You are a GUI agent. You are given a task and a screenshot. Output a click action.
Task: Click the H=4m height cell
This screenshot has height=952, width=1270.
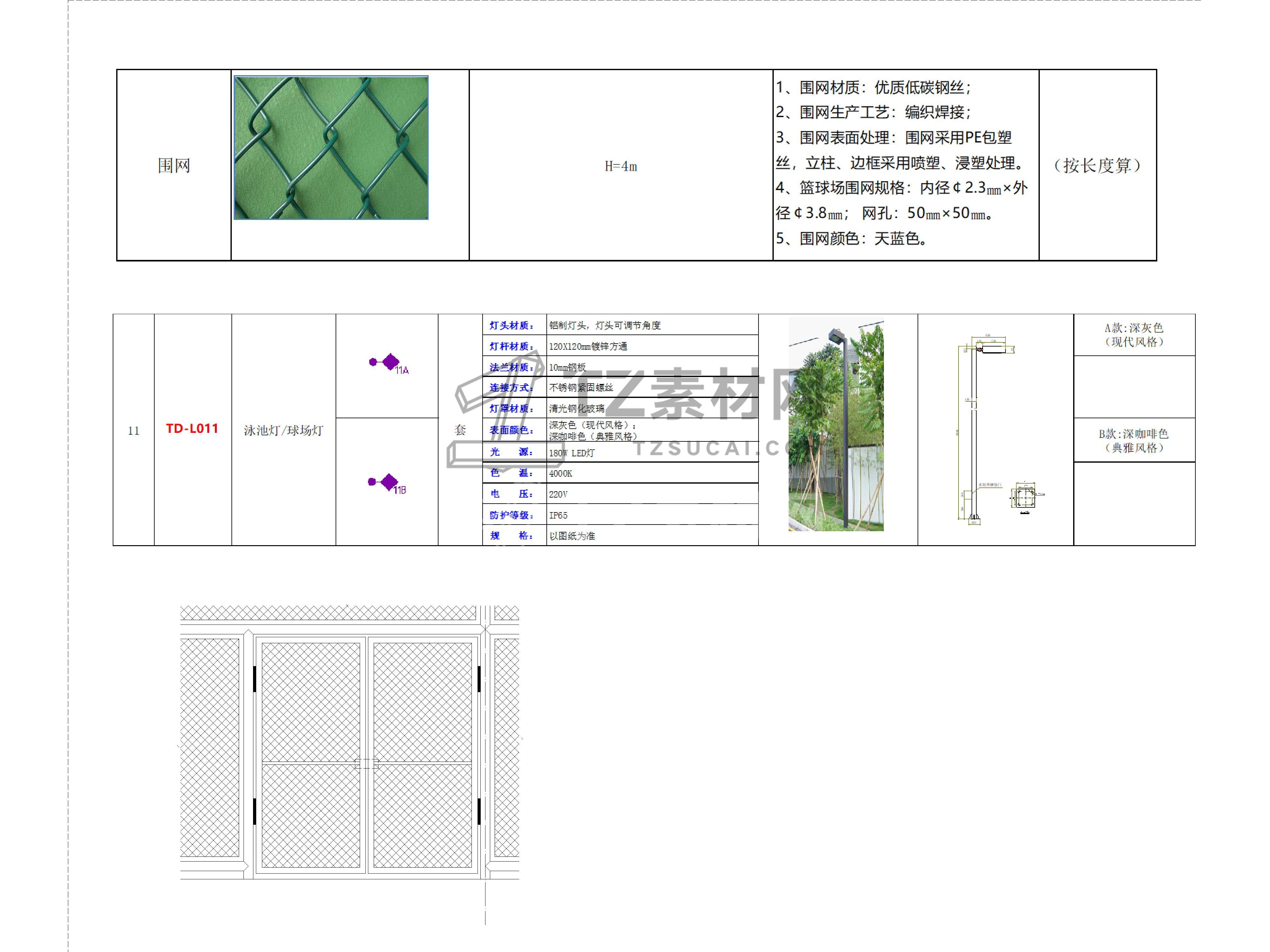(x=621, y=166)
